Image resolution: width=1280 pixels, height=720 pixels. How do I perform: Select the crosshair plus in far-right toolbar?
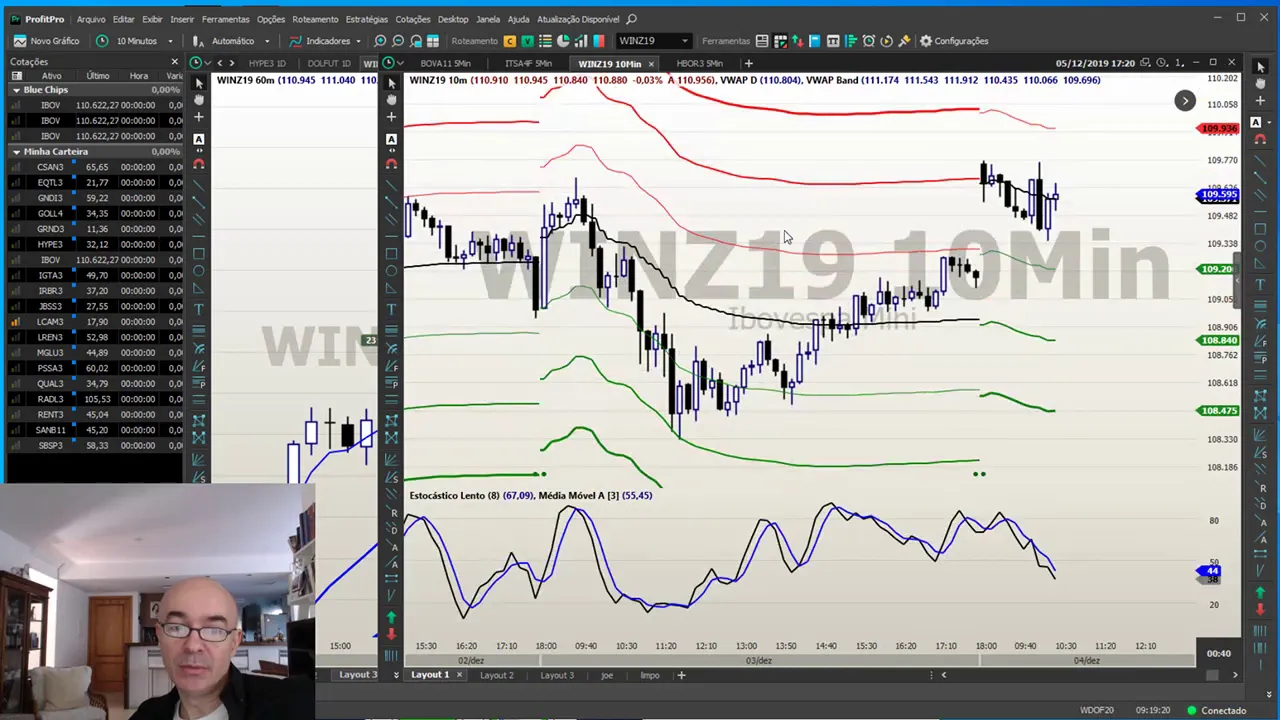tap(1260, 103)
